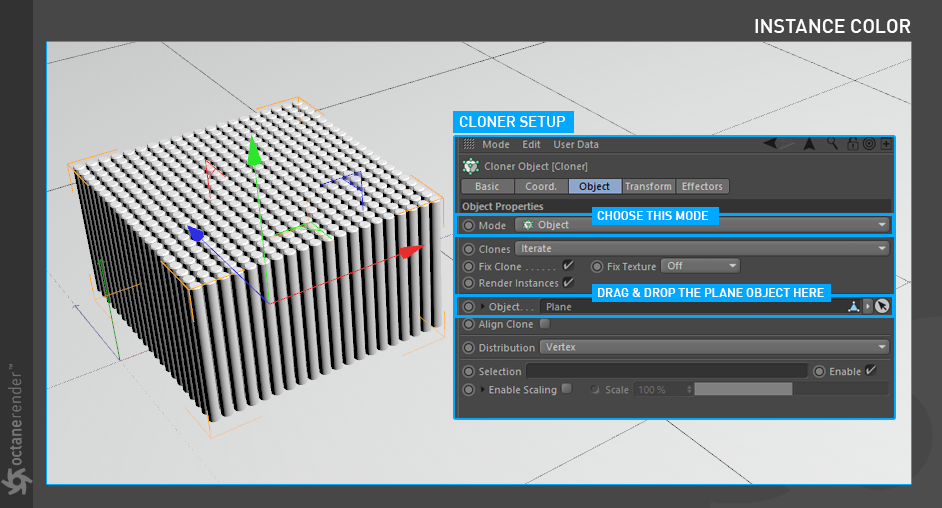Viewport: 942px width, 508px height.
Task: Open the Distribution dropdown showing Vertex
Action: coord(713,347)
